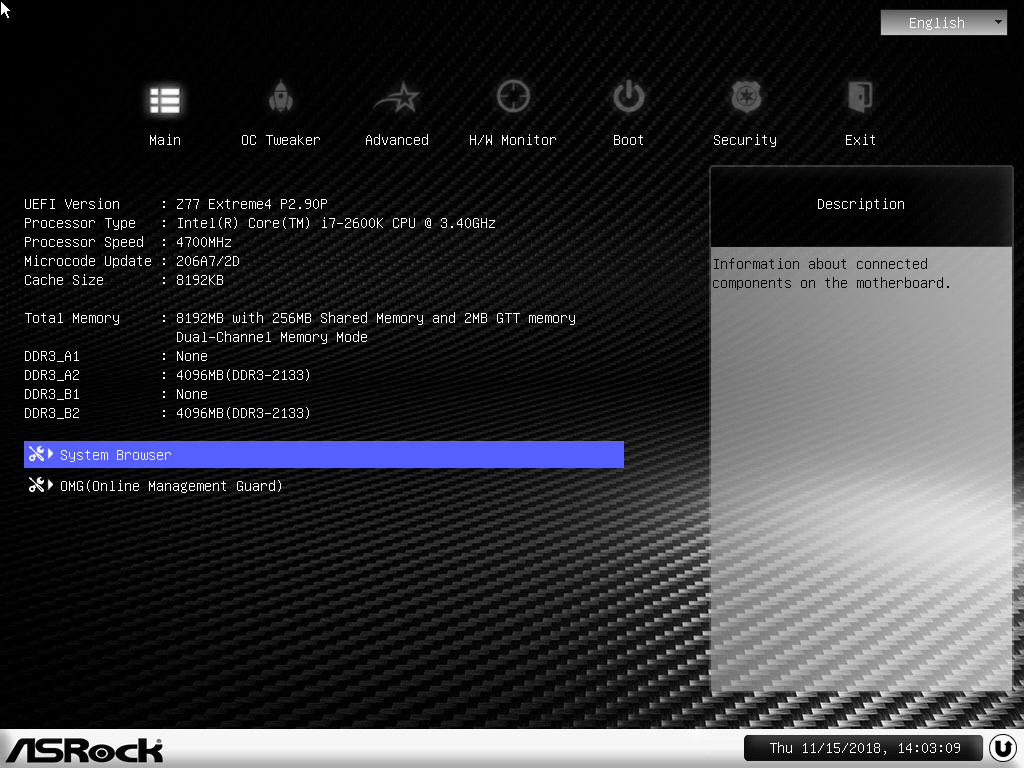Viewport: 1024px width, 768px height.
Task: Open the Advanced tab label
Action: [397, 140]
